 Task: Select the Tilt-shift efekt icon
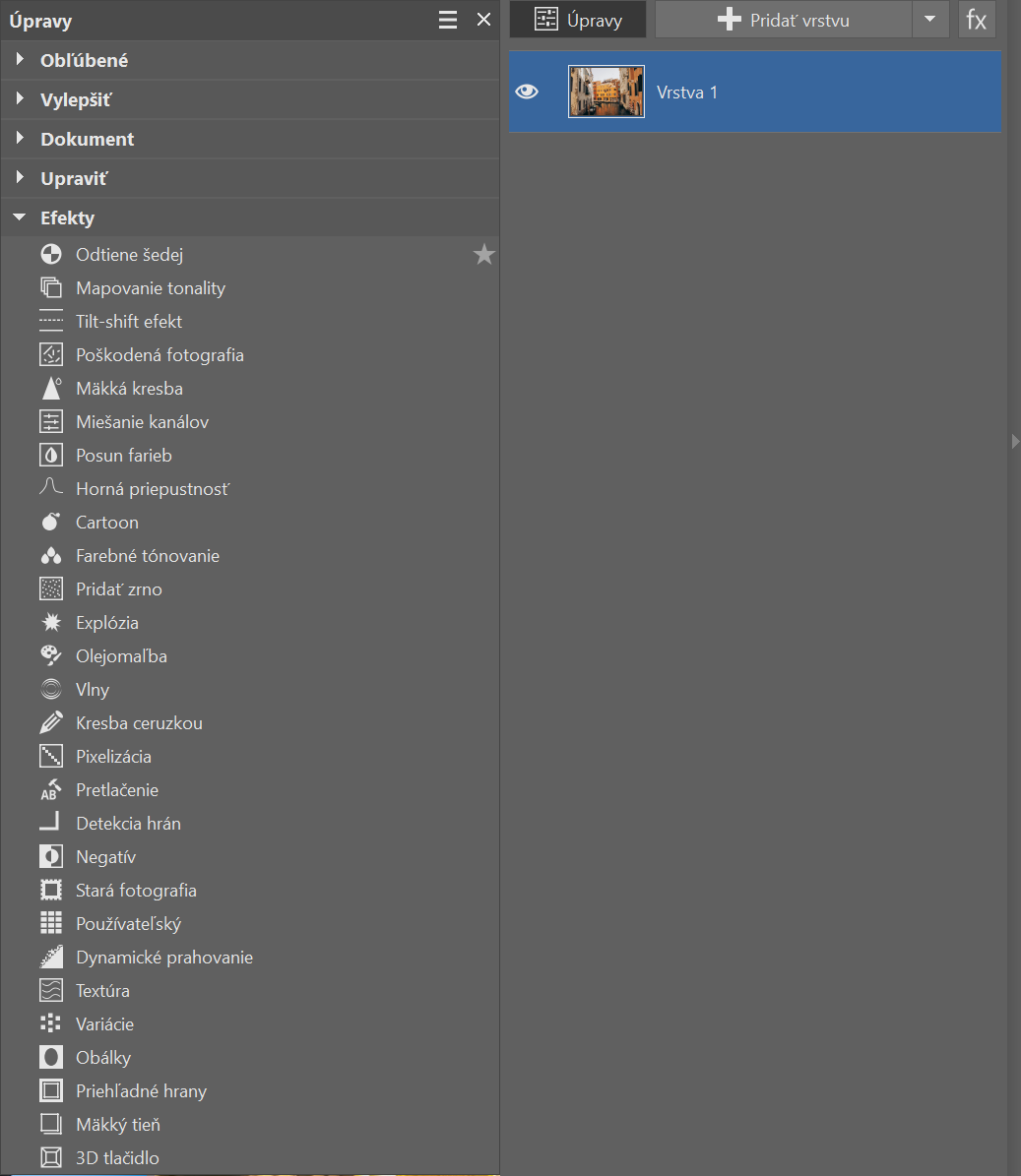(51, 321)
